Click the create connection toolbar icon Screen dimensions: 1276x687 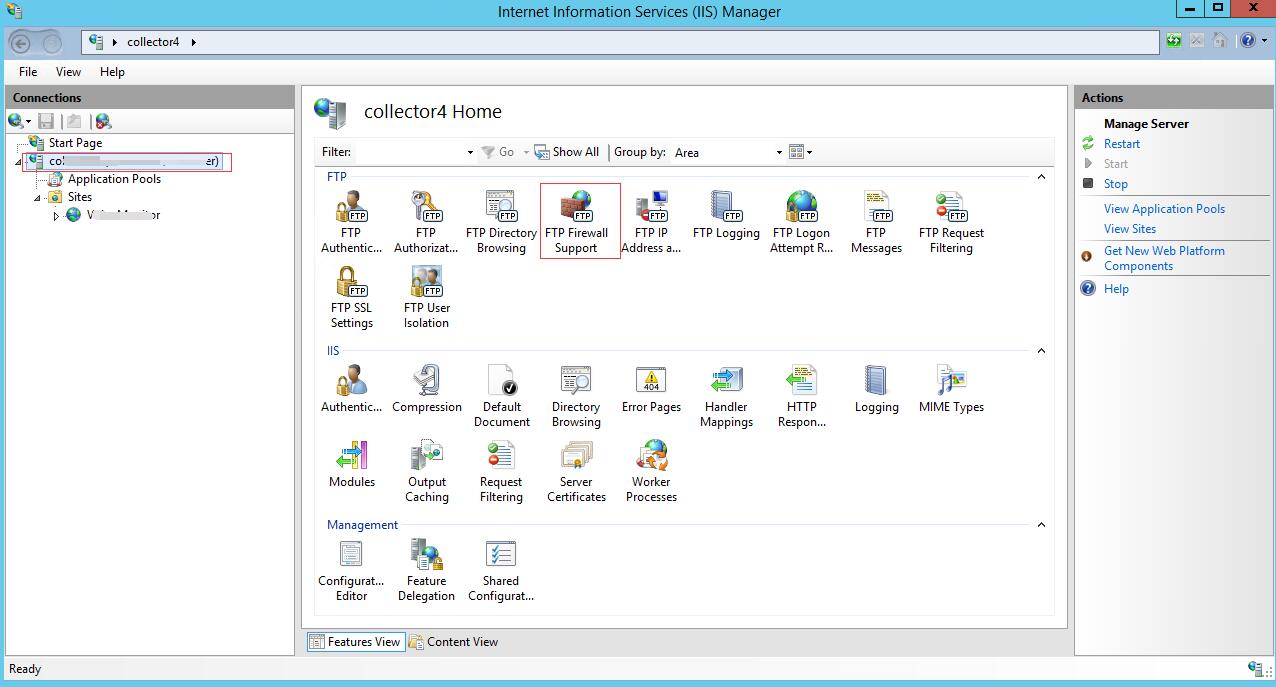(19, 121)
